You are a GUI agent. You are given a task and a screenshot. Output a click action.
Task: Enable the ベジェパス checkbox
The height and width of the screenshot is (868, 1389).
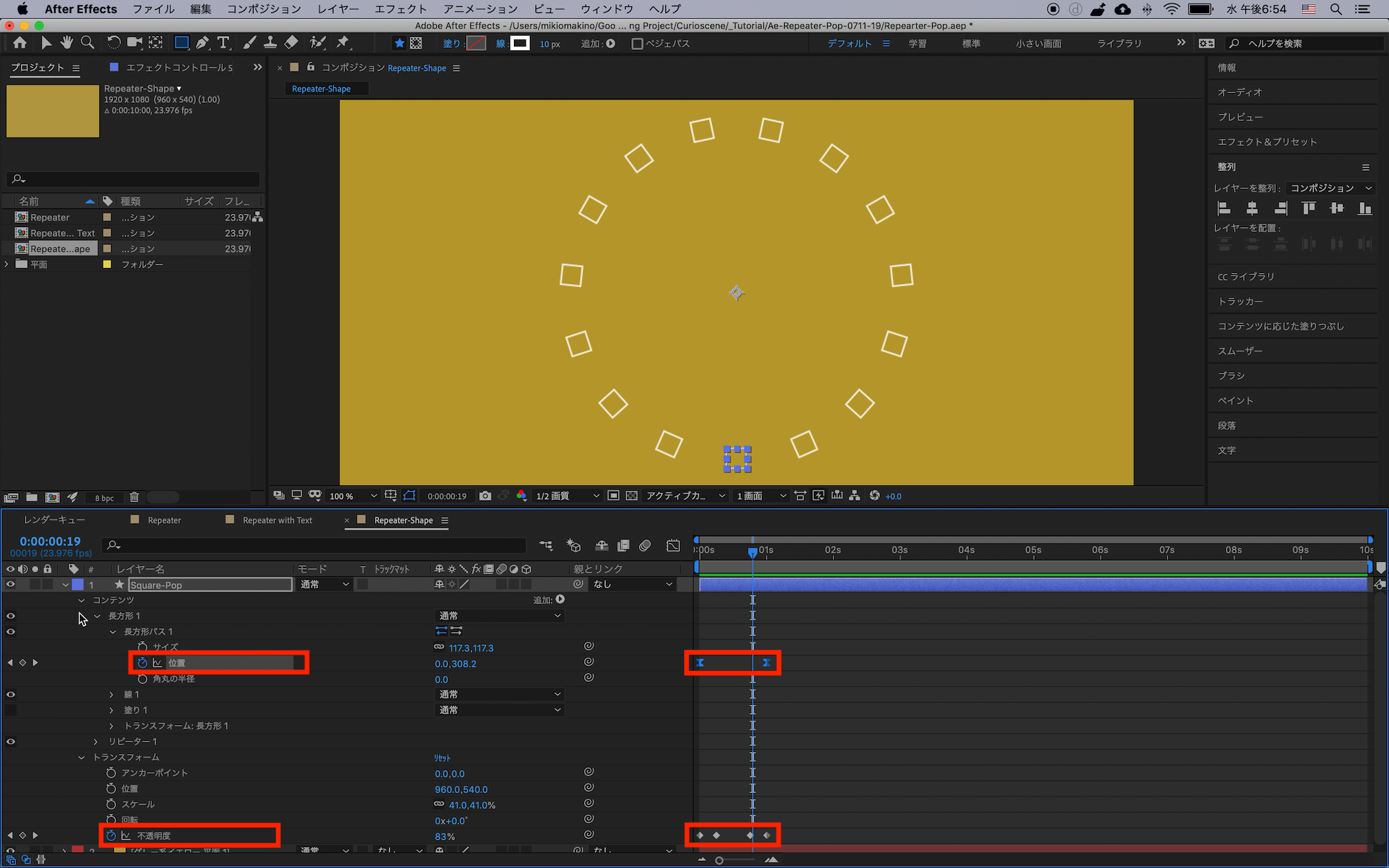point(637,44)
